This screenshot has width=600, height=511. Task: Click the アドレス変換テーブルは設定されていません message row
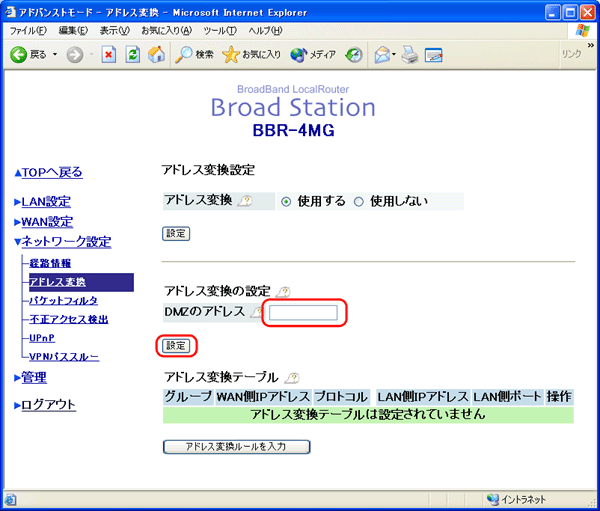click(368, 415)
